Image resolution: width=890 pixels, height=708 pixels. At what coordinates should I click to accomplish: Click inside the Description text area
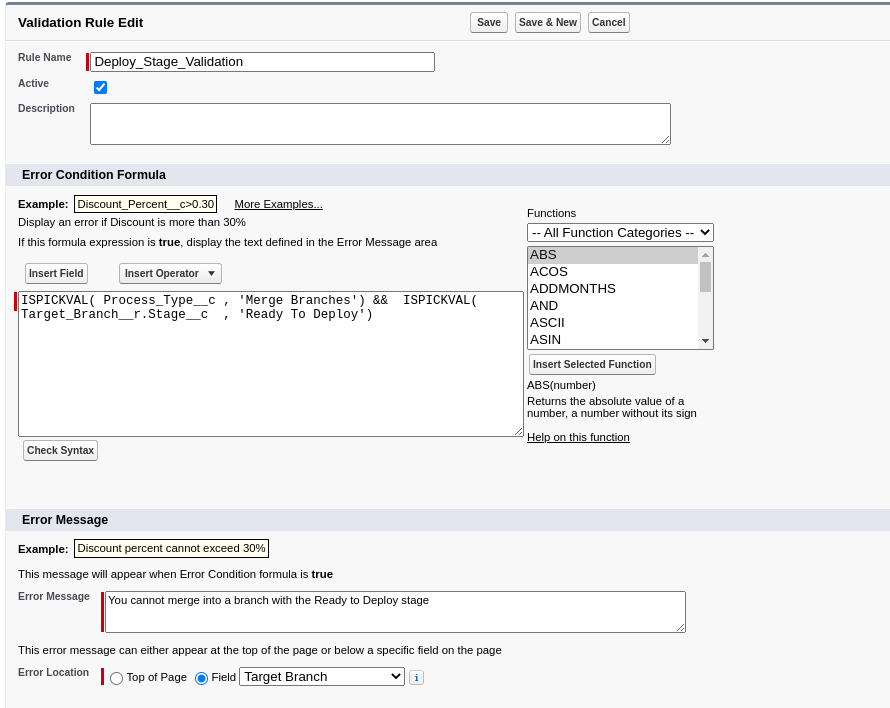[x=380, y=124]
